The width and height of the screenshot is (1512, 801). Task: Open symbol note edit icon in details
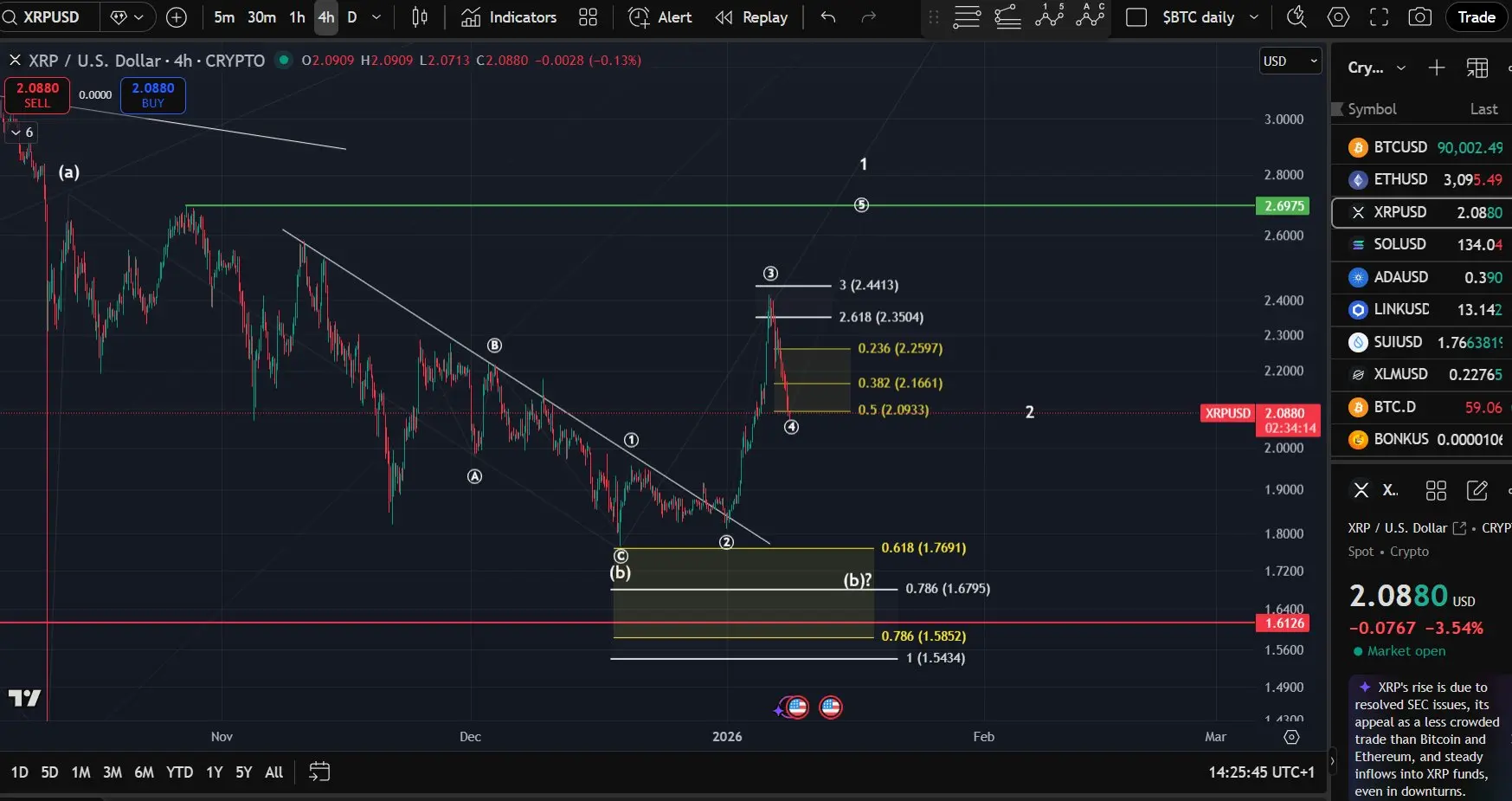point(1477,491)
